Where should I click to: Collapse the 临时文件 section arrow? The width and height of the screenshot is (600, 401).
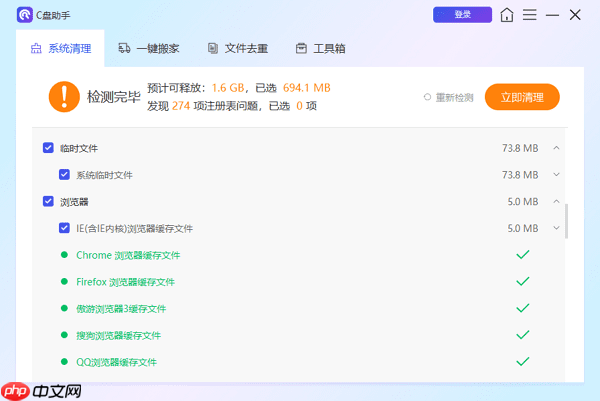[x=556, y=148]
